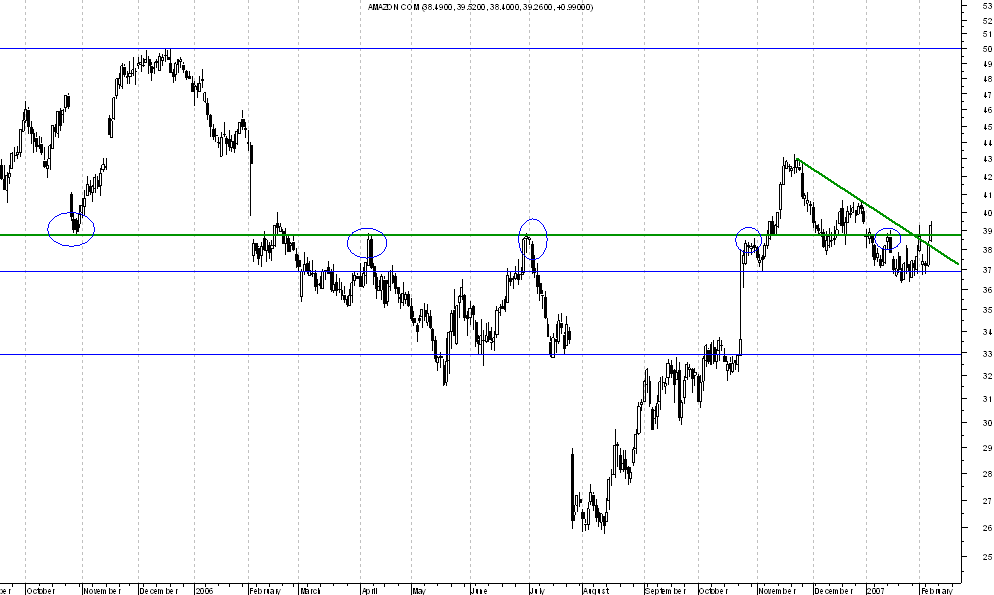Select the 31 price label on the price axis
The width and height of the screenshot is (994, 595).
click(x=987, y=399)
